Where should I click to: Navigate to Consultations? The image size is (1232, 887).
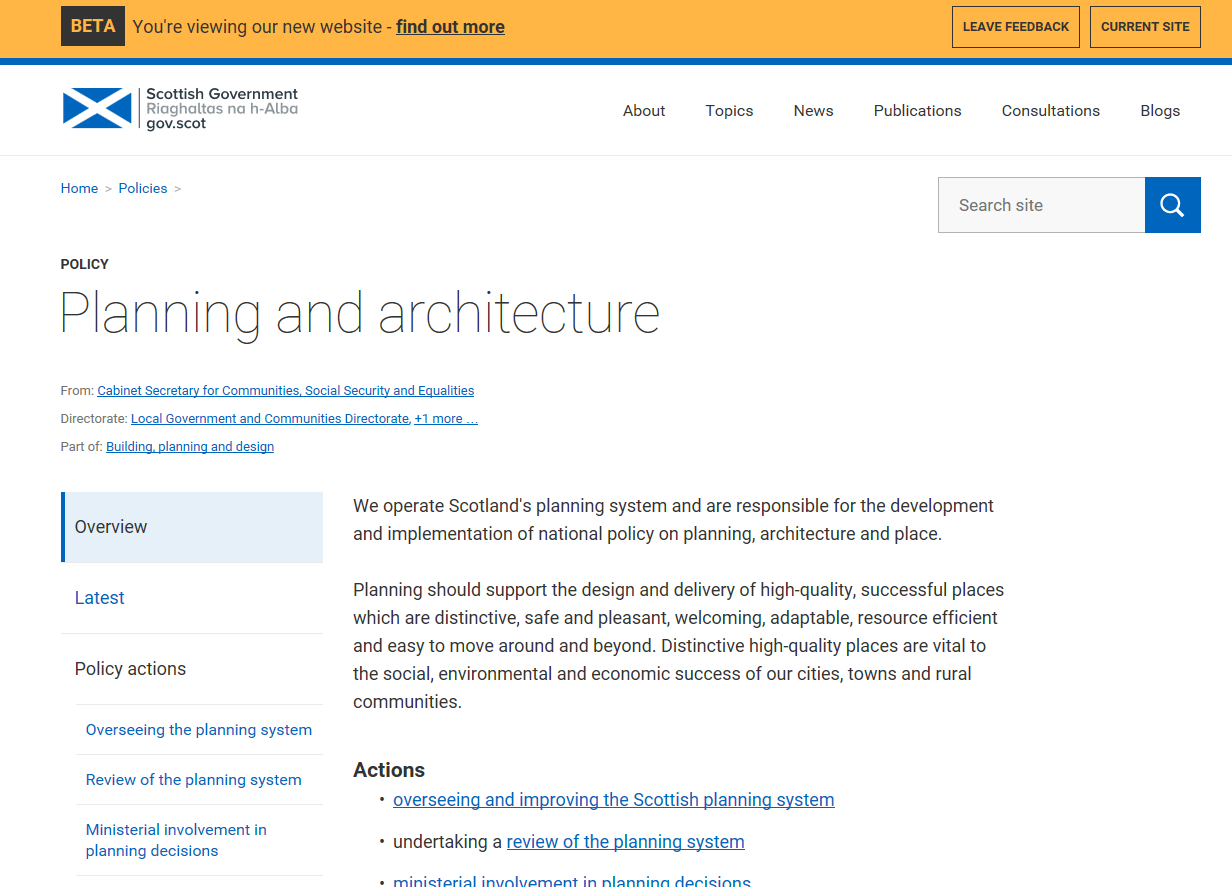1050,111
